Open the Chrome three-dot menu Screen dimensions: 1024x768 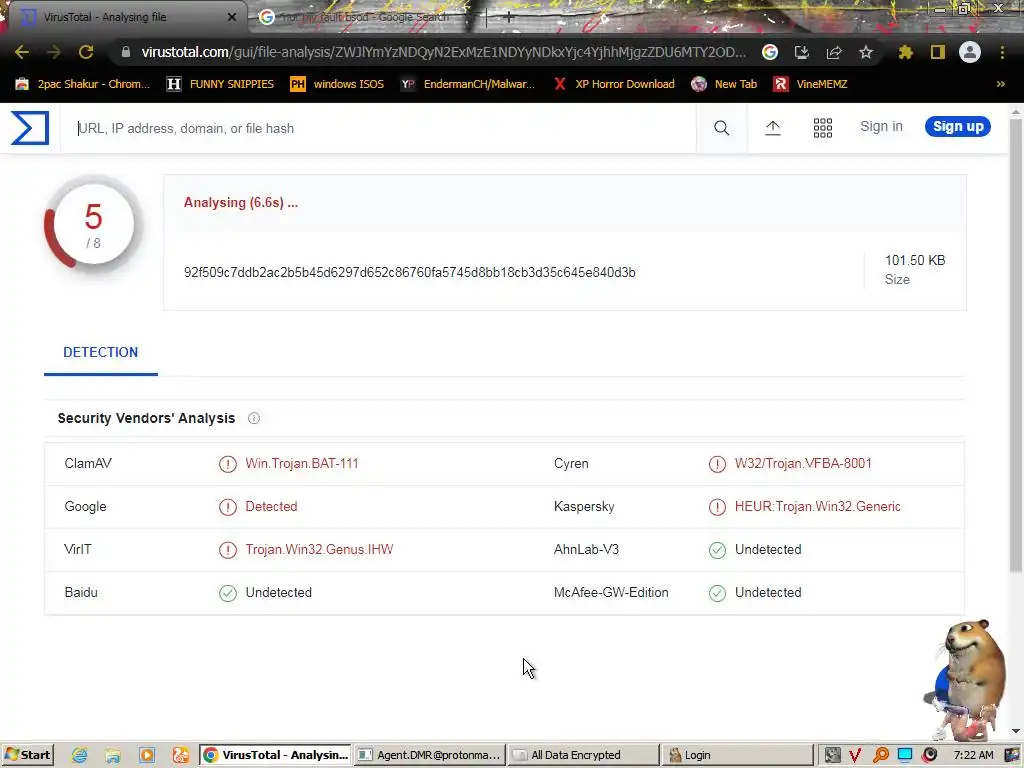1002,52
